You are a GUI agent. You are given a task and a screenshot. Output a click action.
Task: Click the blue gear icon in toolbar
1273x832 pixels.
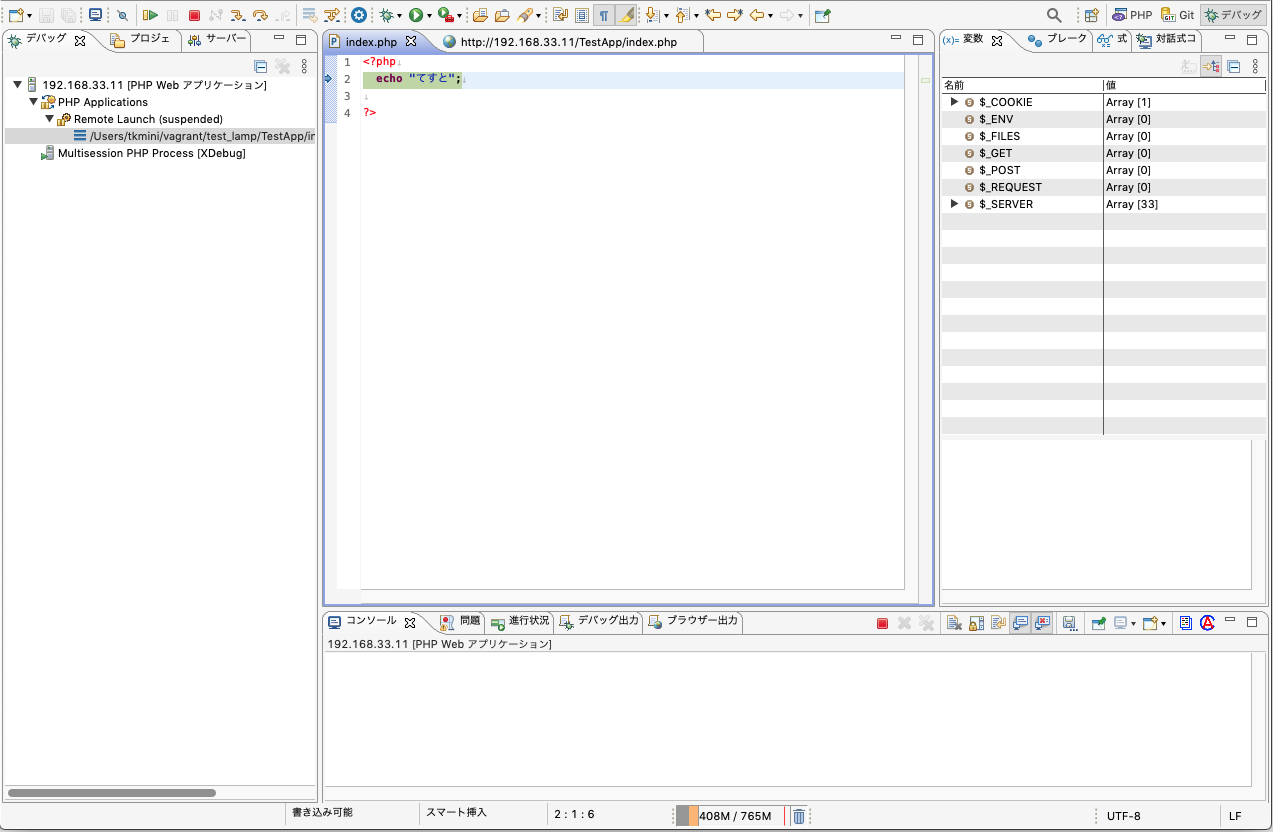pyautogui.click(x=358, y=15)
